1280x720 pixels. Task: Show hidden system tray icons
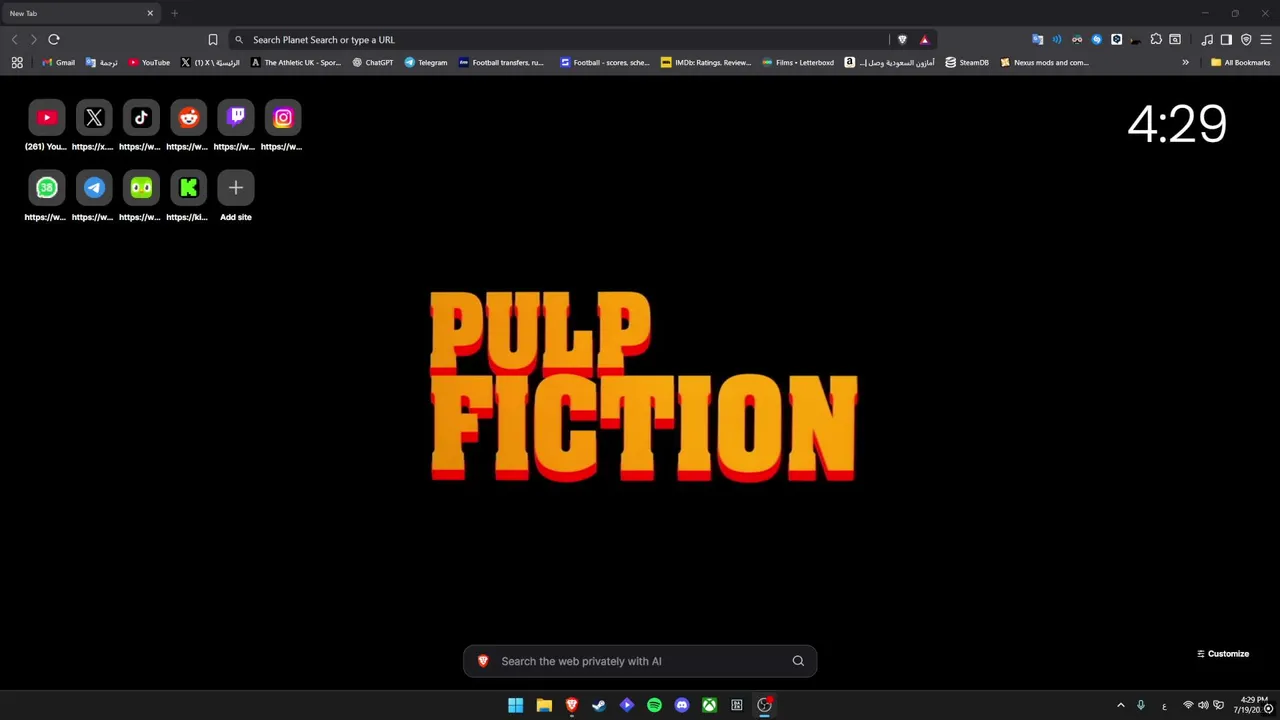(x=1120, y=705)
